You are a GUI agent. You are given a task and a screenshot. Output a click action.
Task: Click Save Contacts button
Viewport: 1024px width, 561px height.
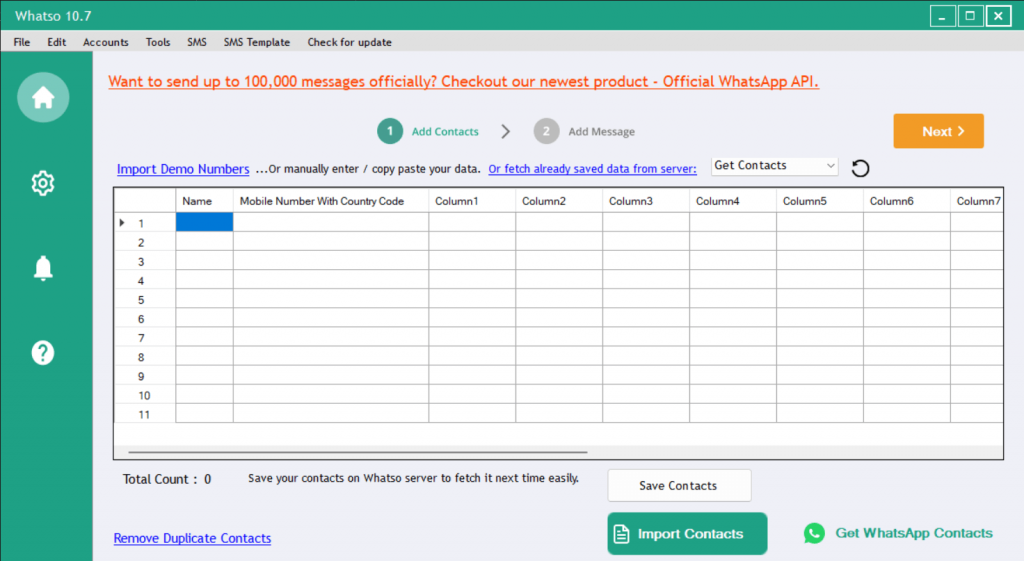(679, 485)
